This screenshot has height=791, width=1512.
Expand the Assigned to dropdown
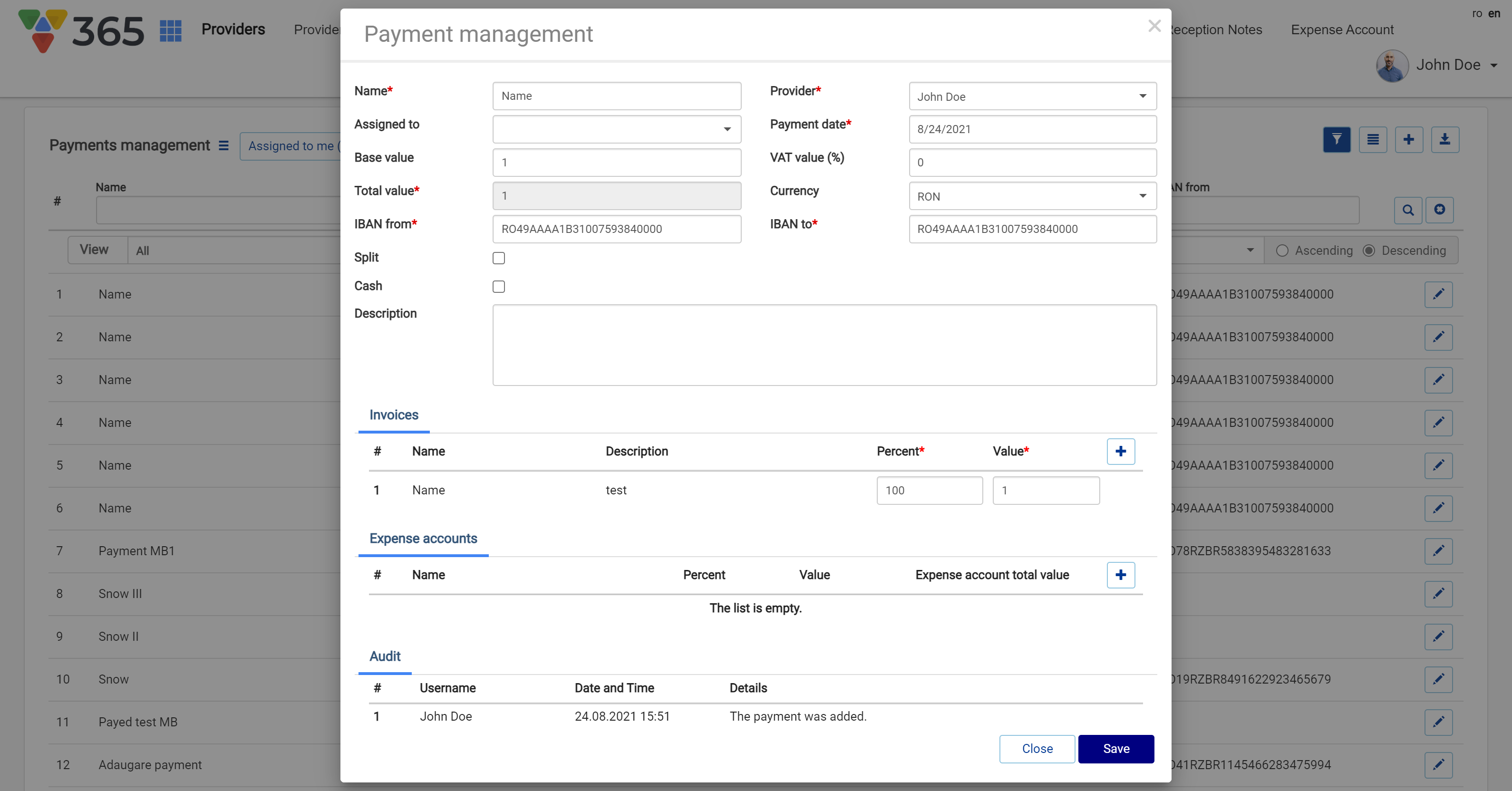(x=616, y=129)
